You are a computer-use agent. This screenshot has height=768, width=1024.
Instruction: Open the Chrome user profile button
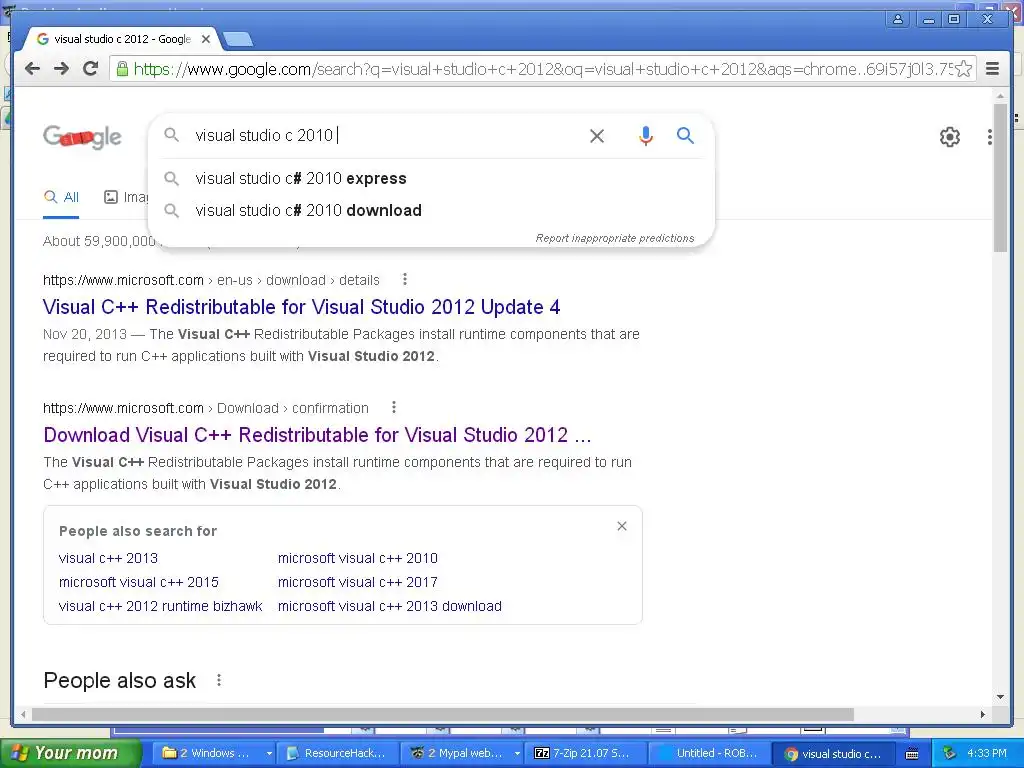click(898, 19)
